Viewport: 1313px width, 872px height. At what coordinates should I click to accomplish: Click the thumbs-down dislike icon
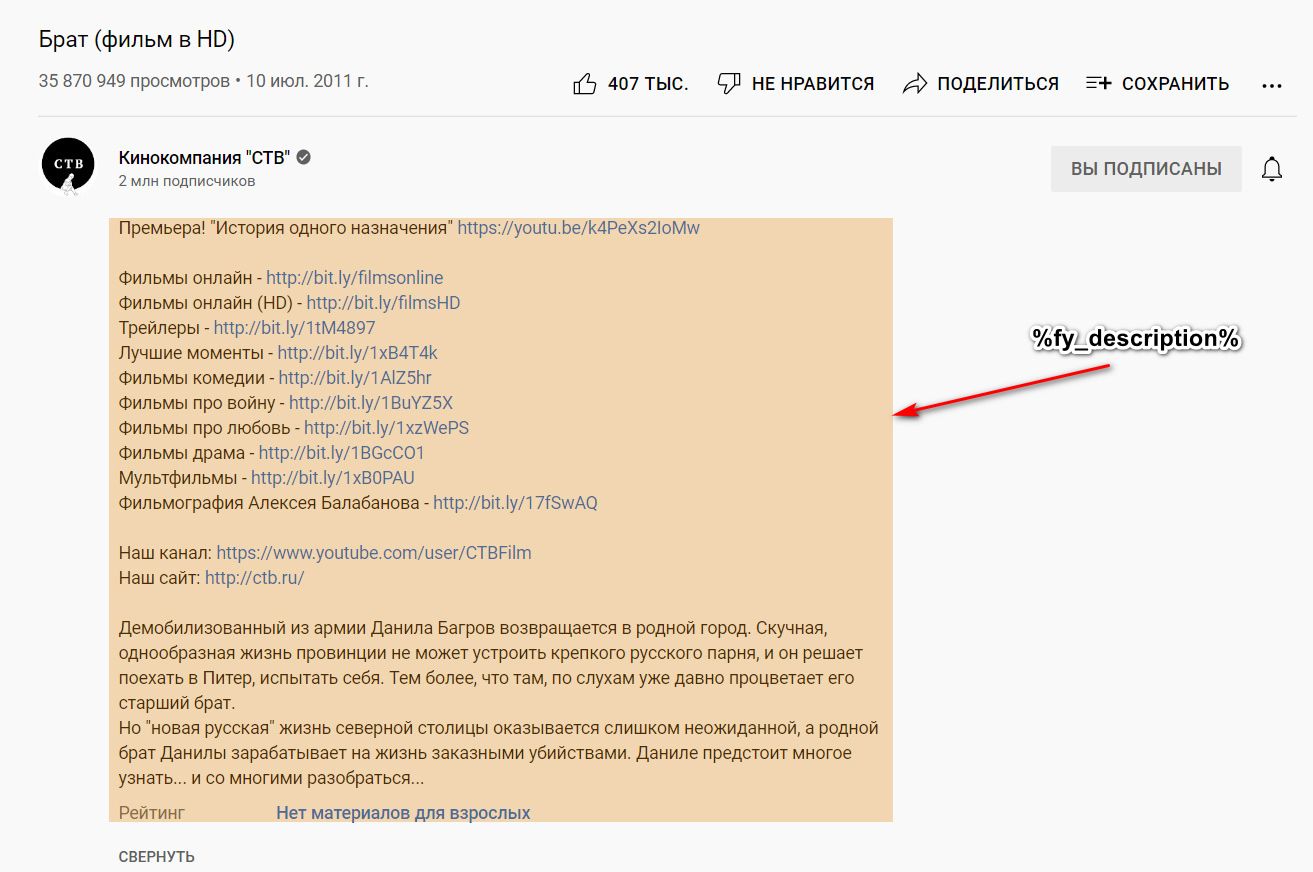(x=729, y=84)
